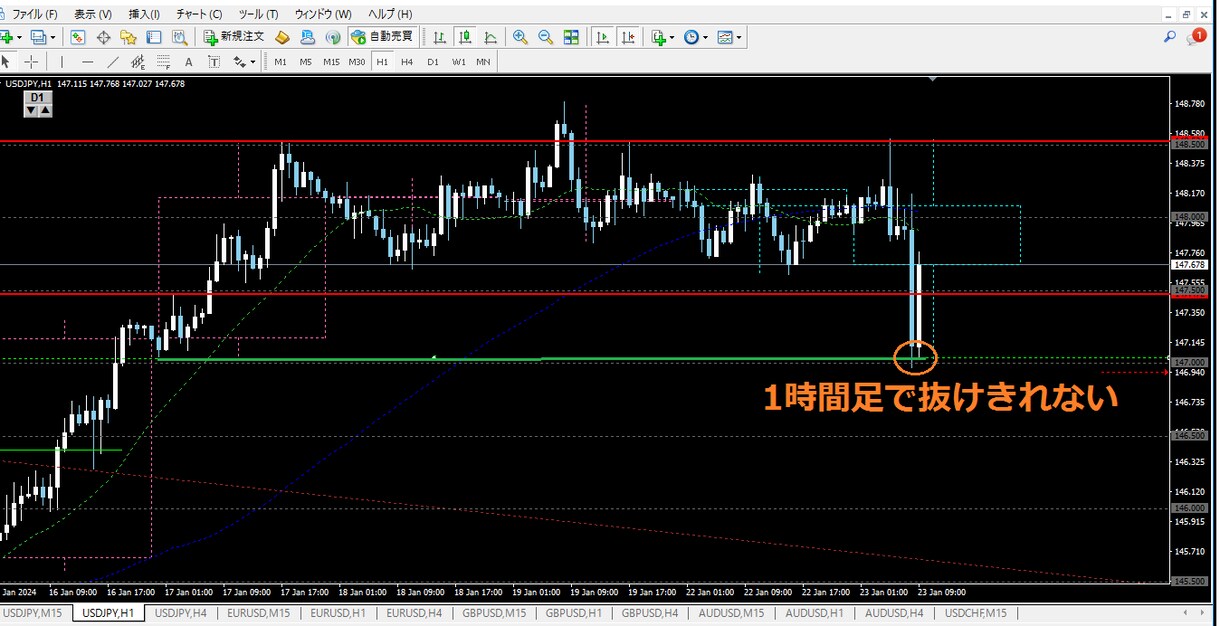
Task: Select the trendline drawing tool
Action: pyautogui.click(x=113, y=62)
